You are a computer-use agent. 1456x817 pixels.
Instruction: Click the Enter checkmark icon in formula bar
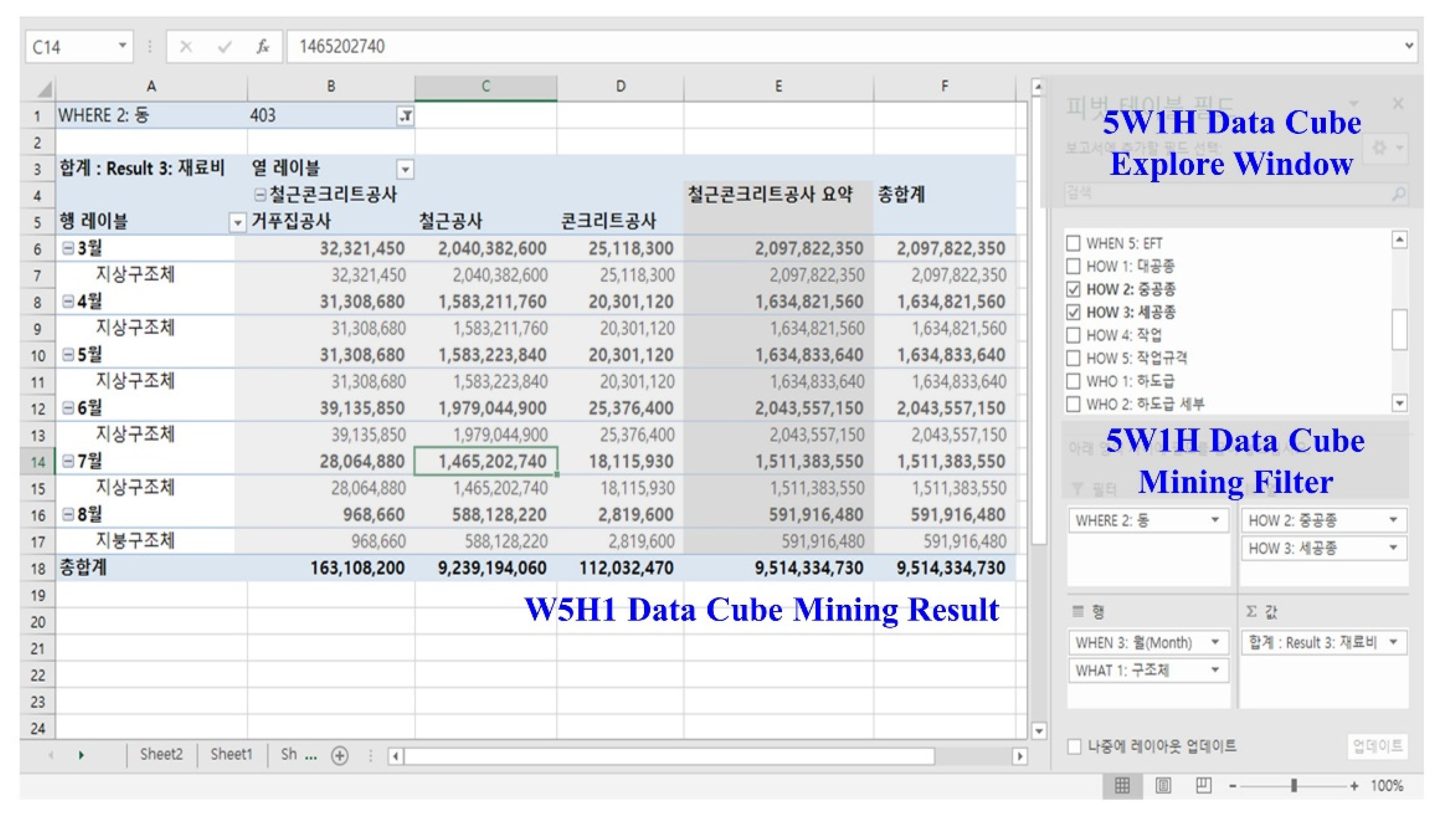224,46
